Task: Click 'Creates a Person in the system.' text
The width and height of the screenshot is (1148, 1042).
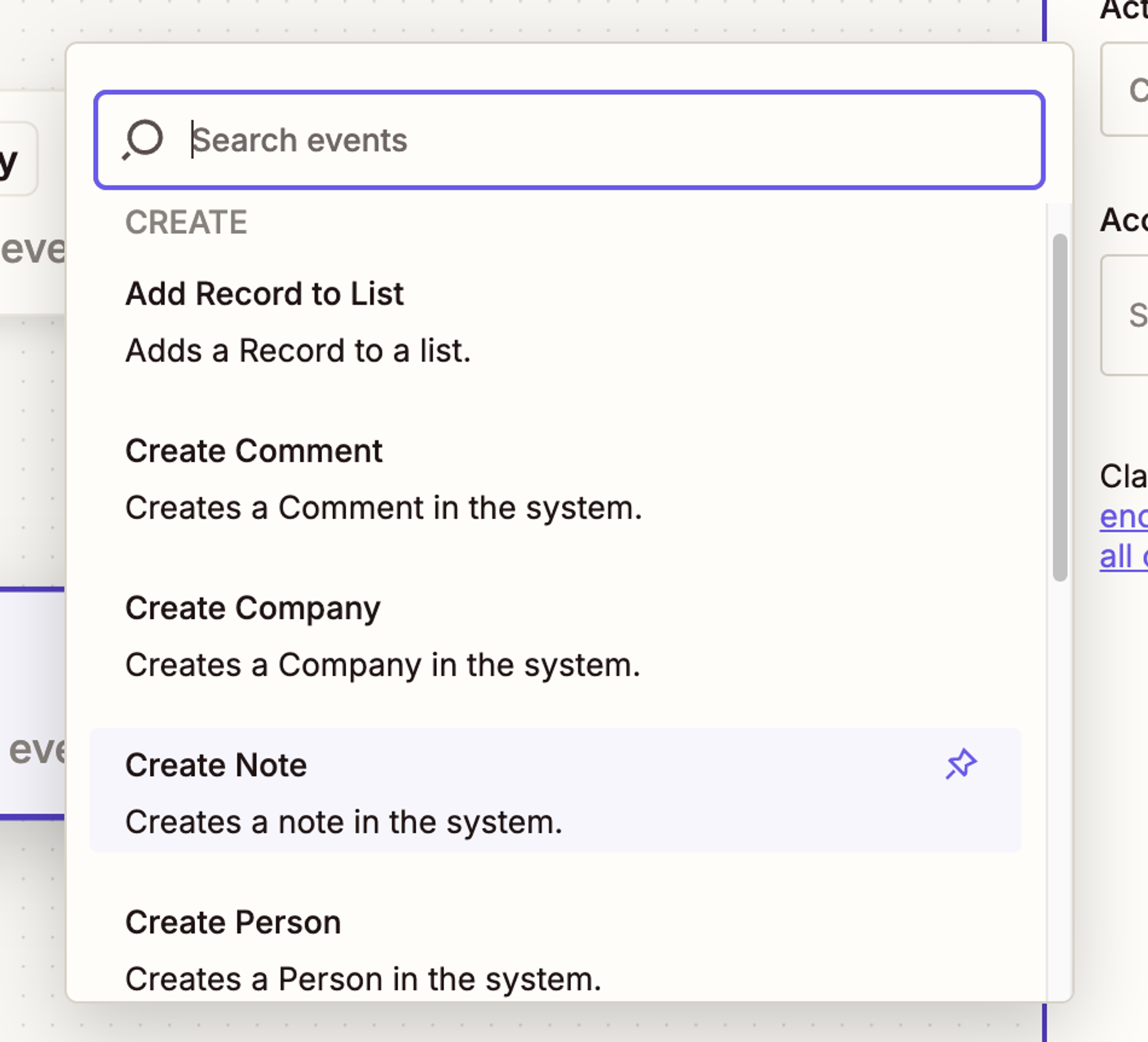Action: tap(363, 979)
